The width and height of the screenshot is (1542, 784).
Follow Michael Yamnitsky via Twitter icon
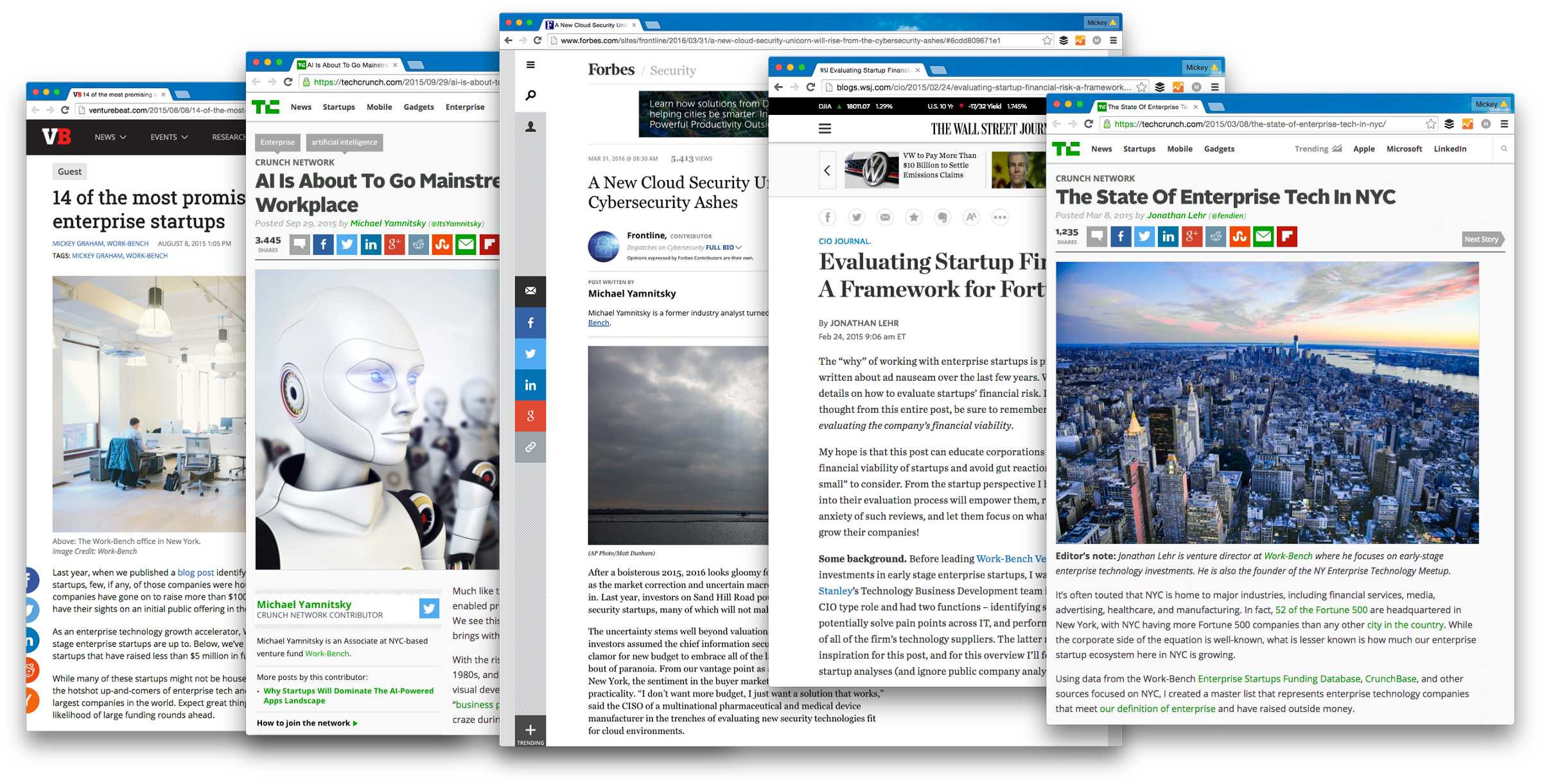pos(430,608)
